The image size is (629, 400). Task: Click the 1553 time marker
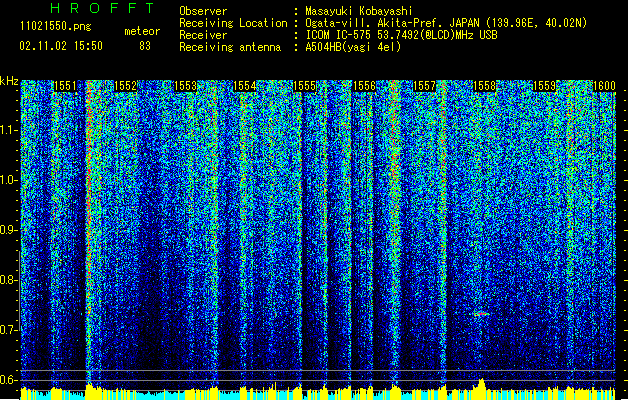click(185, 86)
